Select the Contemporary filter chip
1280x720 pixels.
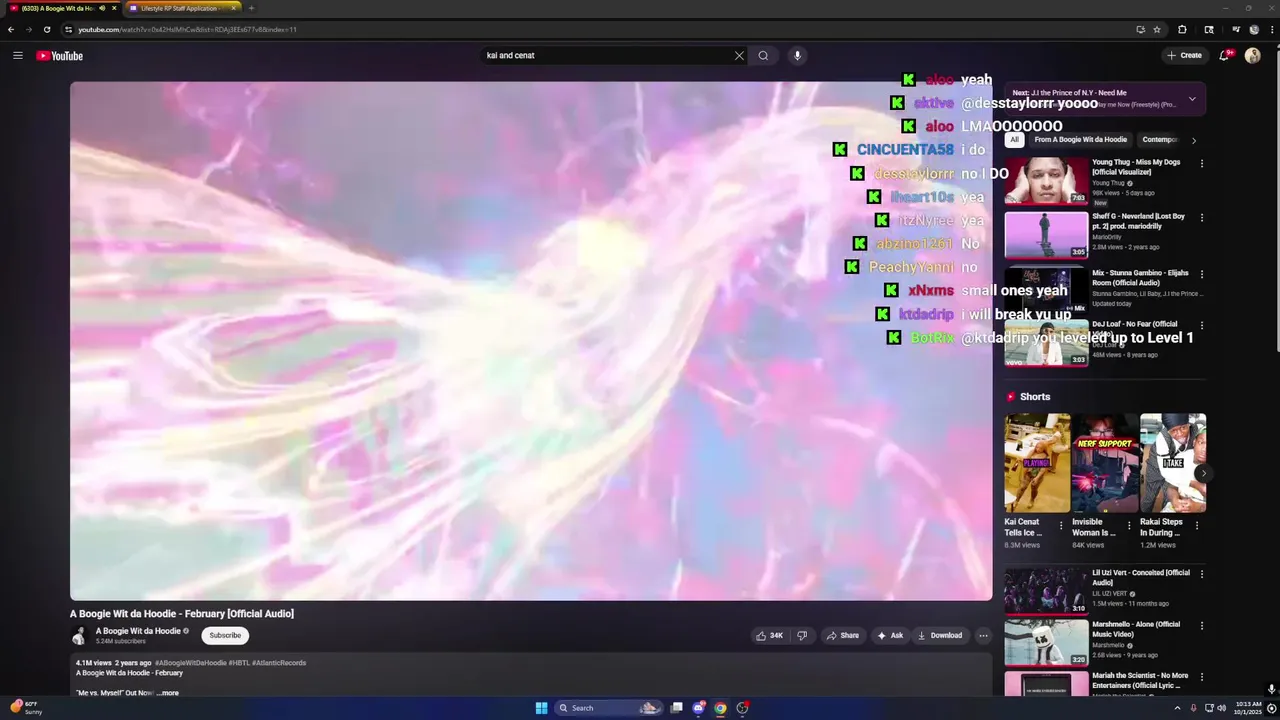pos(1160,140)
